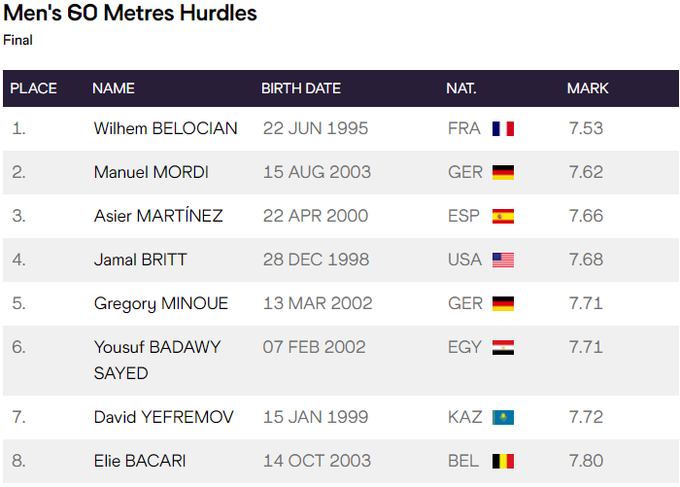Click the Kazakhstan flag icon
The height and width of the screenshot is (487, 680).
pos(503,417)
